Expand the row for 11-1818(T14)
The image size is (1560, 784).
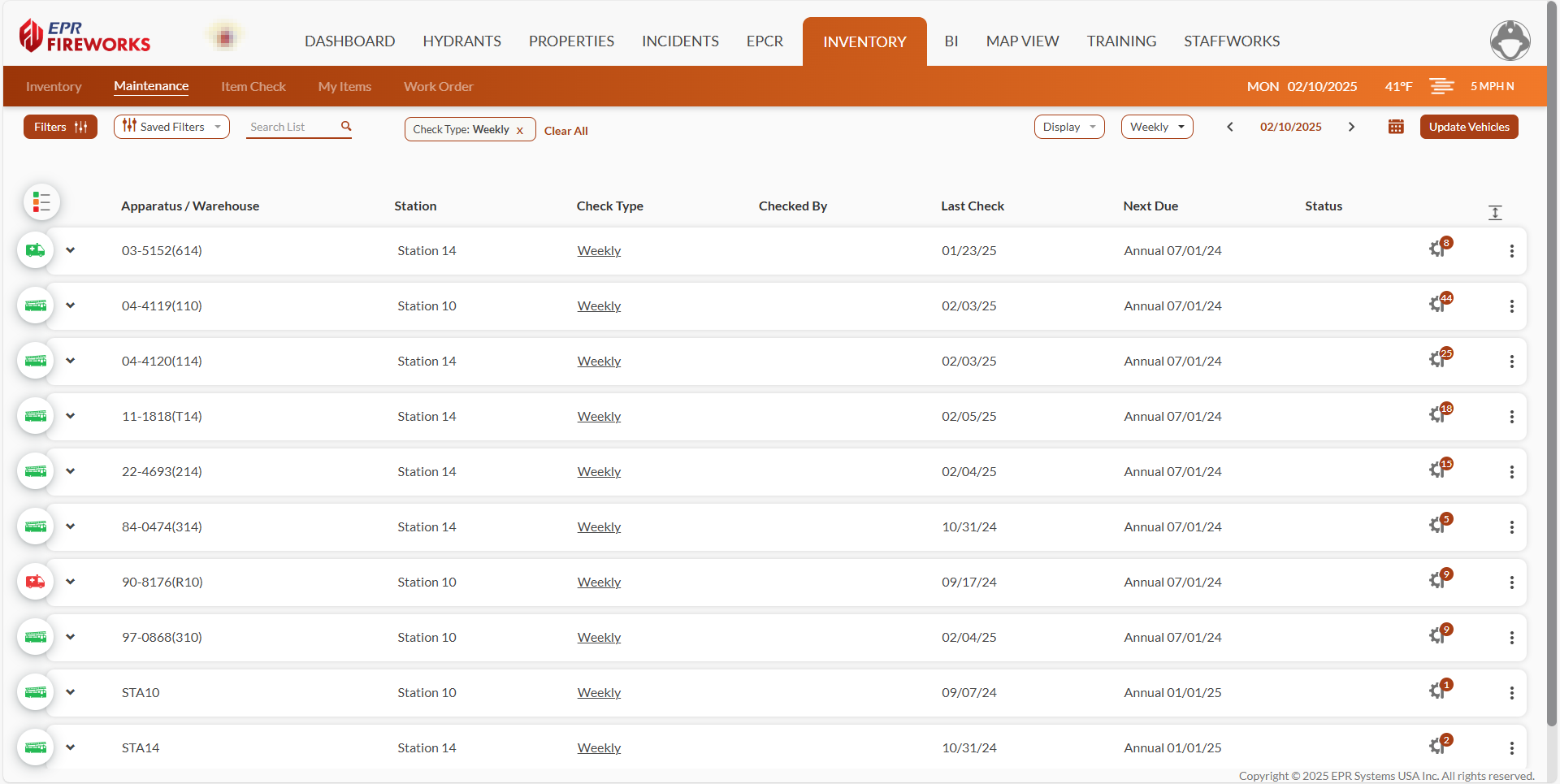70,416
